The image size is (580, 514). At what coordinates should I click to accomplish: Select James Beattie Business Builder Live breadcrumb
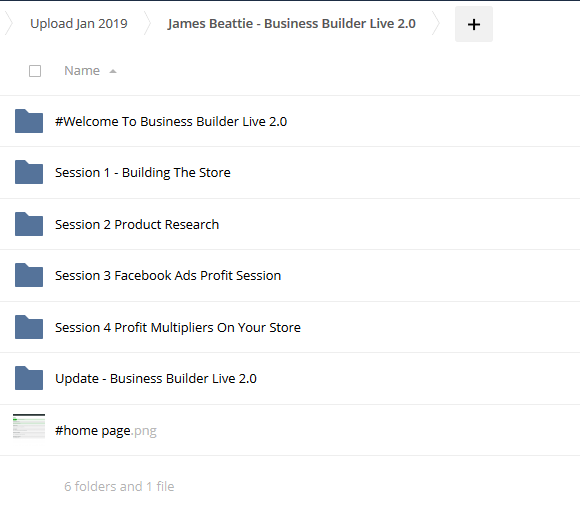(291, 24)
